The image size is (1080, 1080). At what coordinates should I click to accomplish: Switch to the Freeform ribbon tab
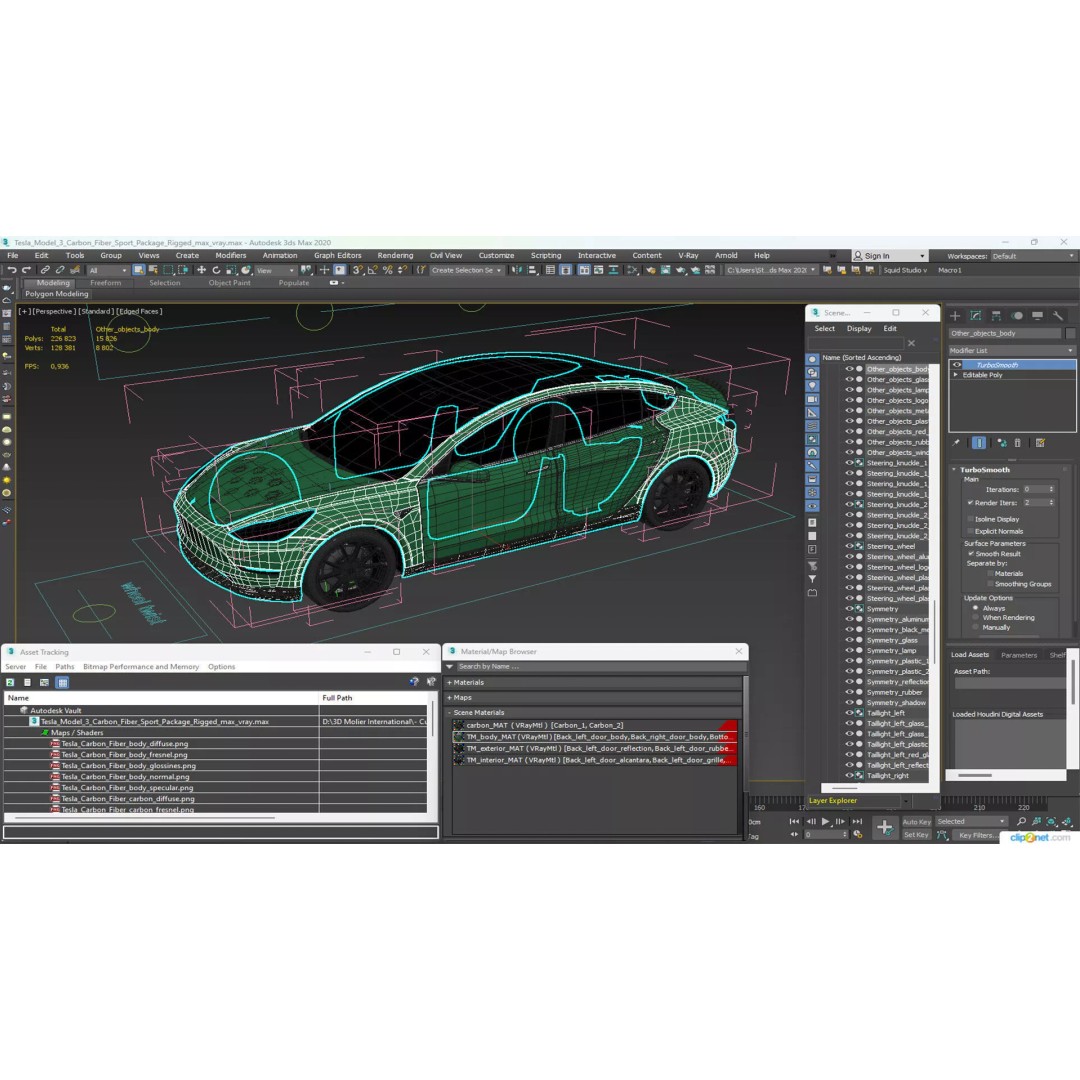pyautogui.click(x=105, y=283)
